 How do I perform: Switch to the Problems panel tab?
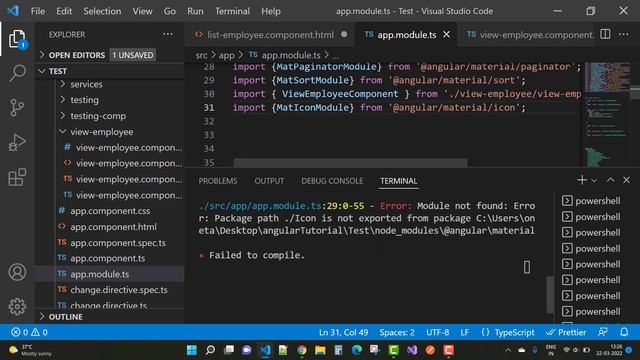click(218, 181)
